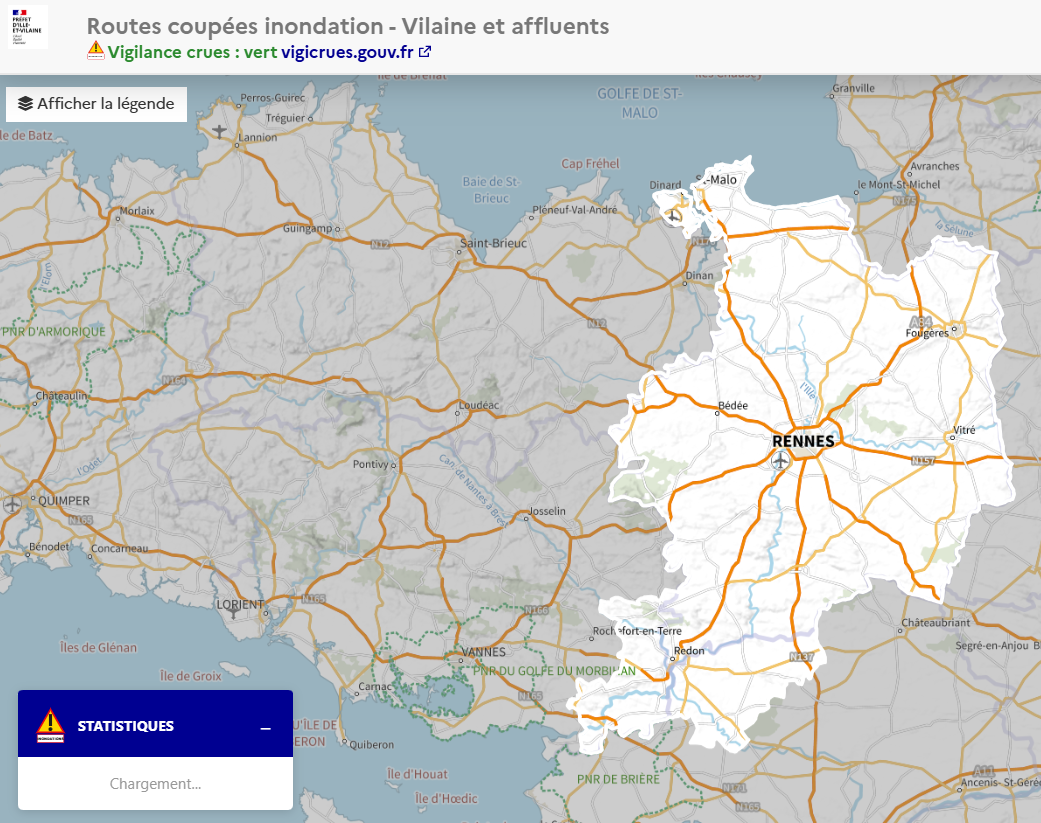
Task: Click the Bédée label on map
Action: click(733, 406)
